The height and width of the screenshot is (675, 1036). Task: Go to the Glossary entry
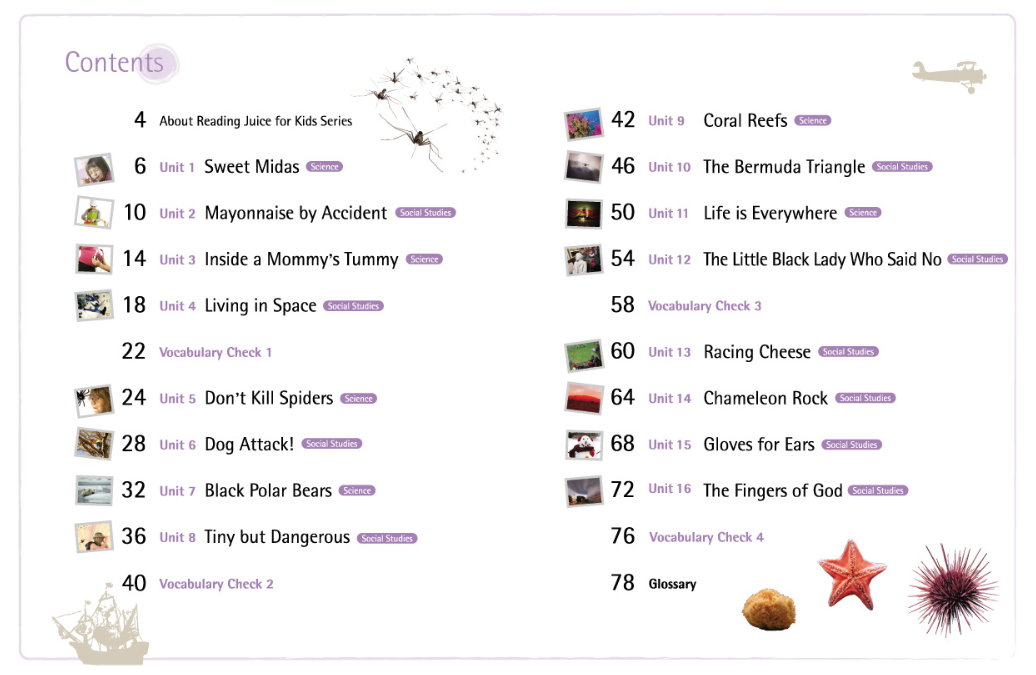click(672, 584)
